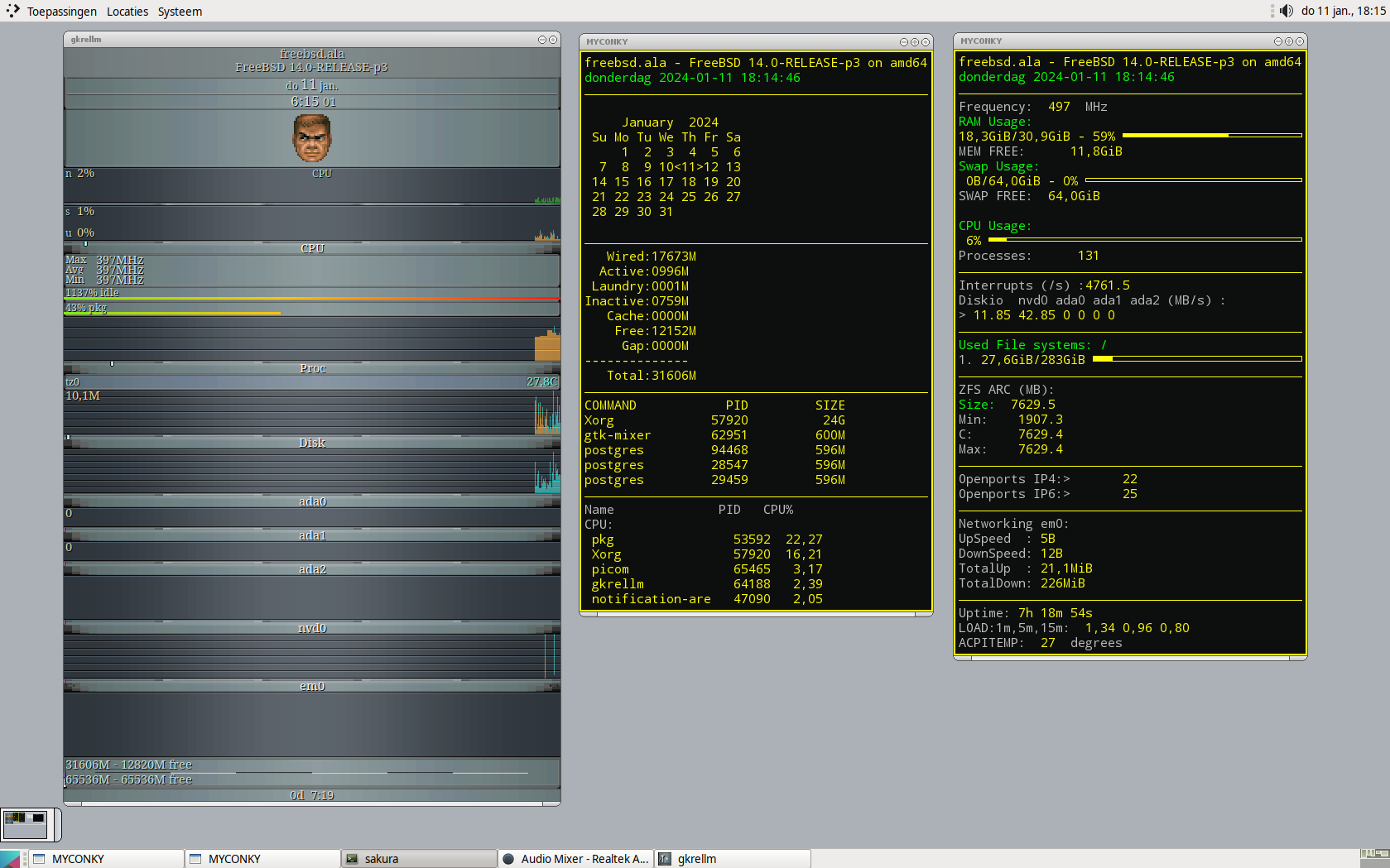
Task: Click the 'Uptime: 7h 18m 54s' line
Action: [1025, 613]
